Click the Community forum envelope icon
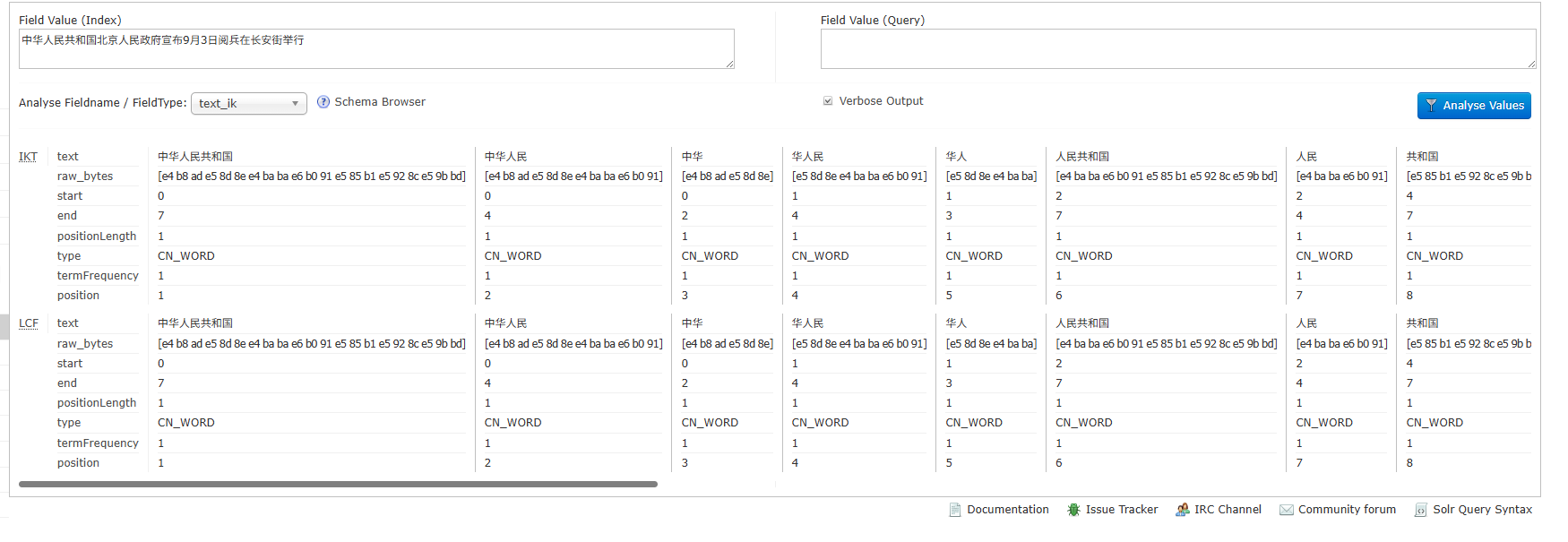Image resolution: width=1568 pixels, height=542 pixels. (1287, 510)
